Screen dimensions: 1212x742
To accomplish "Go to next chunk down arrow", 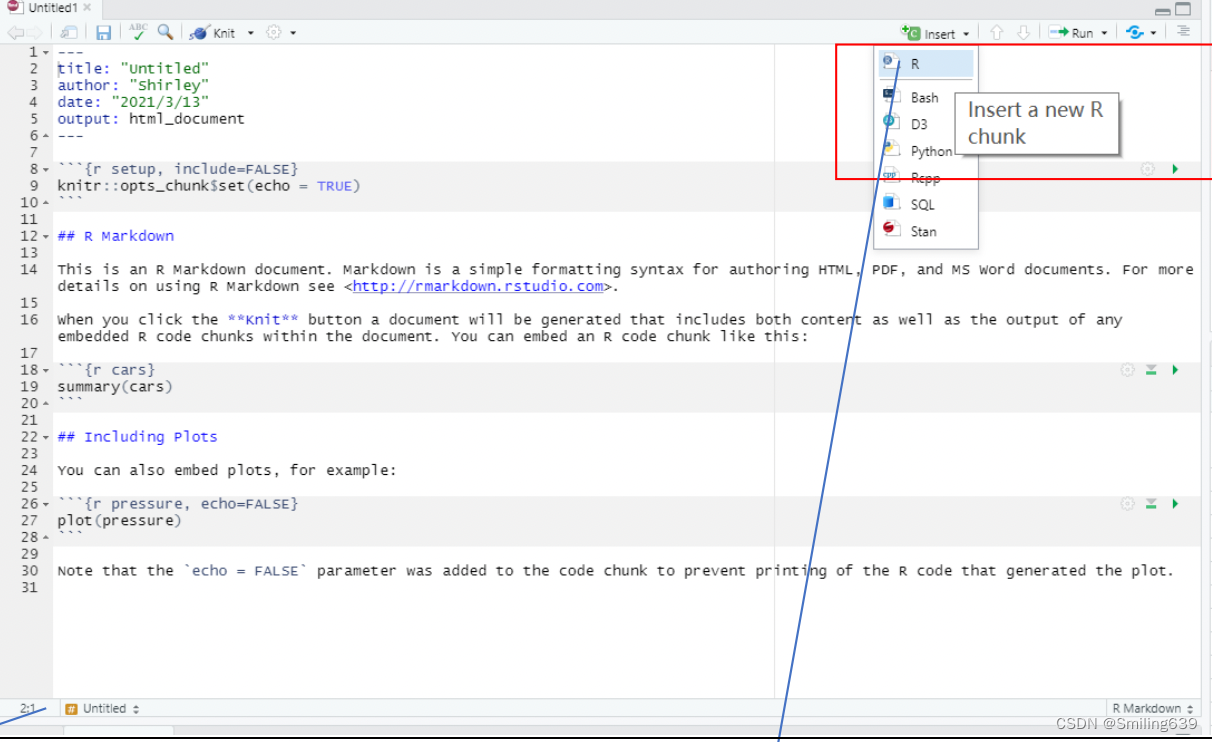I will (x=1023, y=33).
